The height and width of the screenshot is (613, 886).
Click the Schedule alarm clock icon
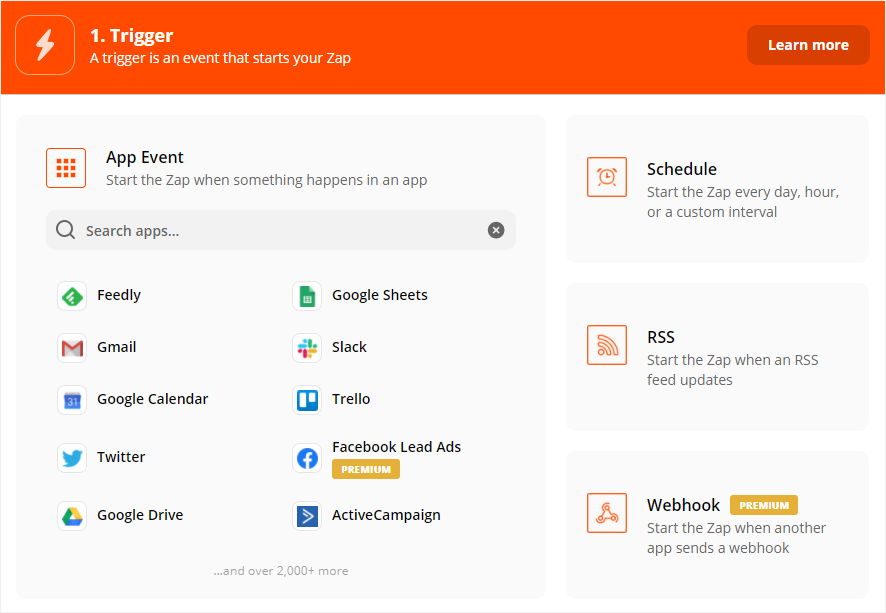coord(607,177)
